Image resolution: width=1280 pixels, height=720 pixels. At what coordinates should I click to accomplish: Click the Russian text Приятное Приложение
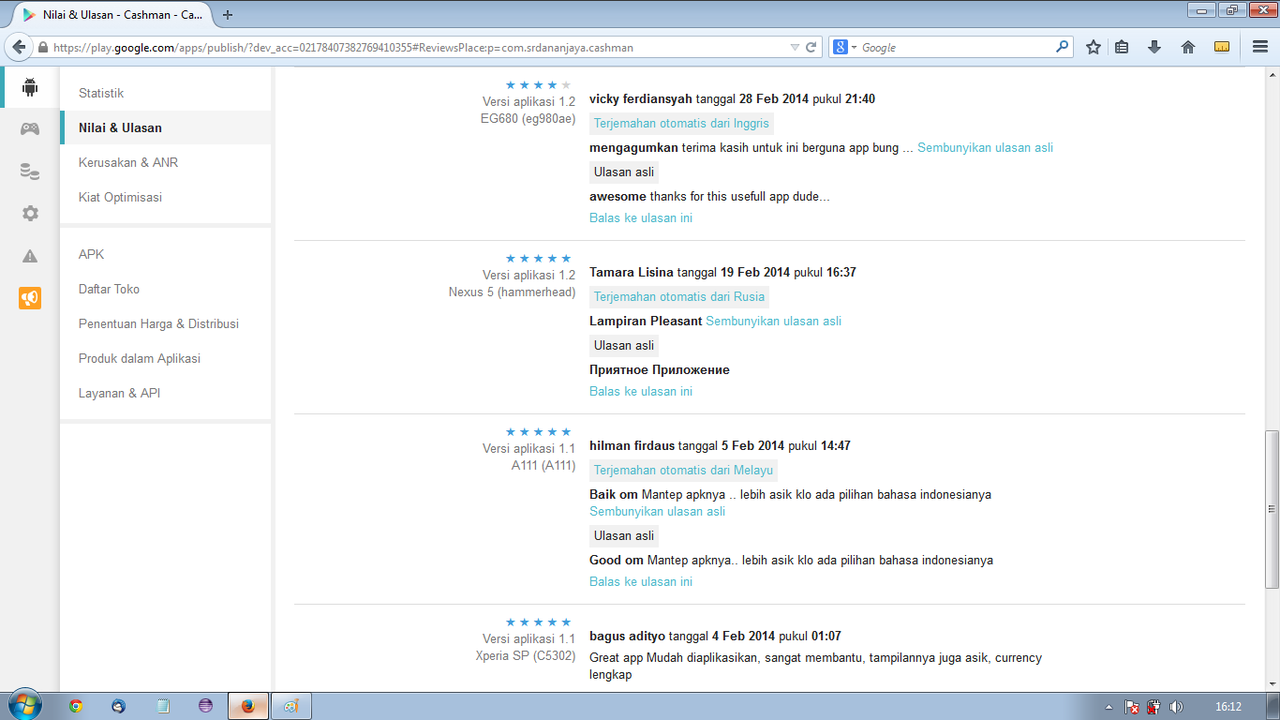click(x=659, y=370)
